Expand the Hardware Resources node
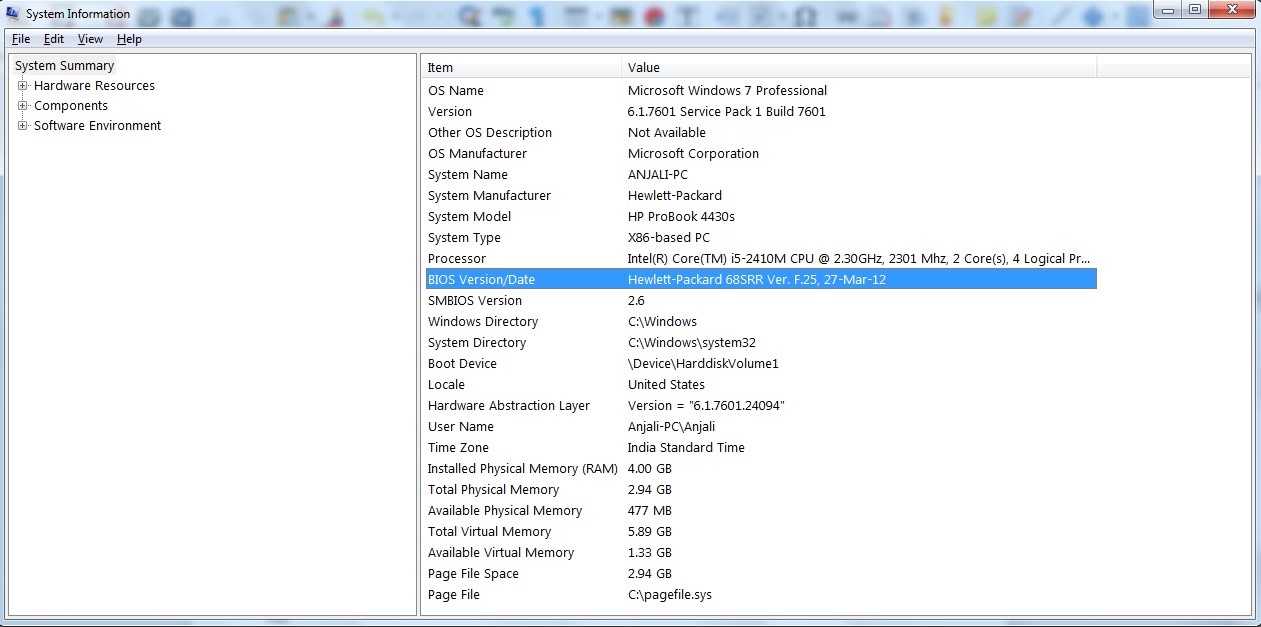 [x=22, y=86]
